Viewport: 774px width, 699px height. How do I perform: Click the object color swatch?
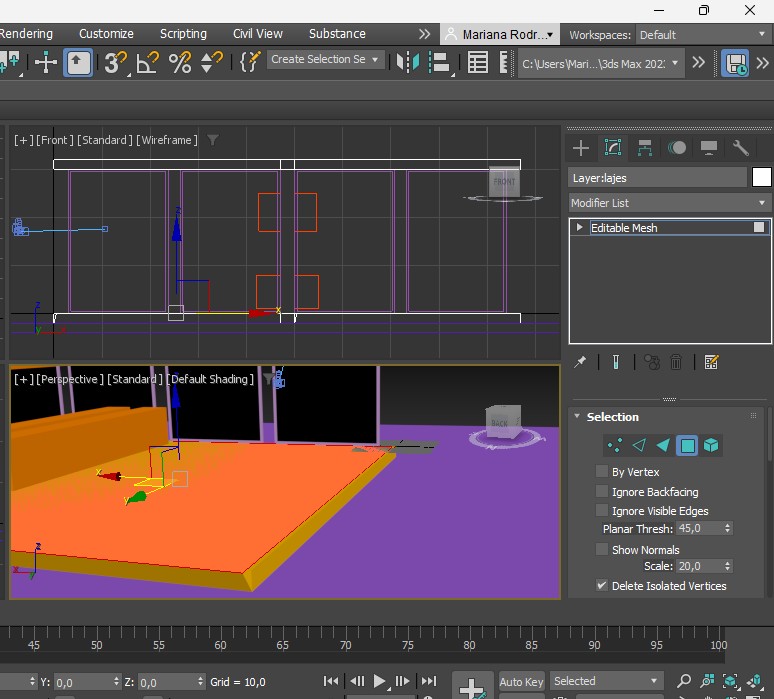[x=762, y=177]
